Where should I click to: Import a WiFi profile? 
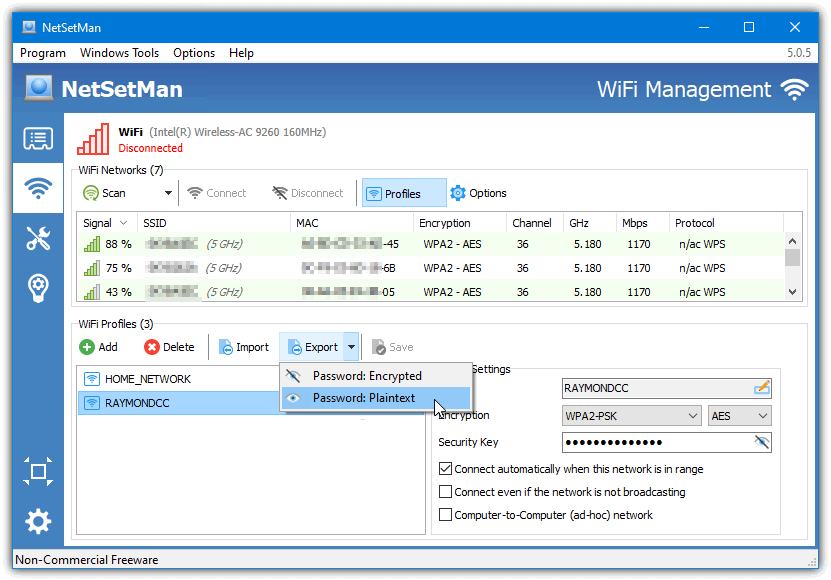(244, 347)
